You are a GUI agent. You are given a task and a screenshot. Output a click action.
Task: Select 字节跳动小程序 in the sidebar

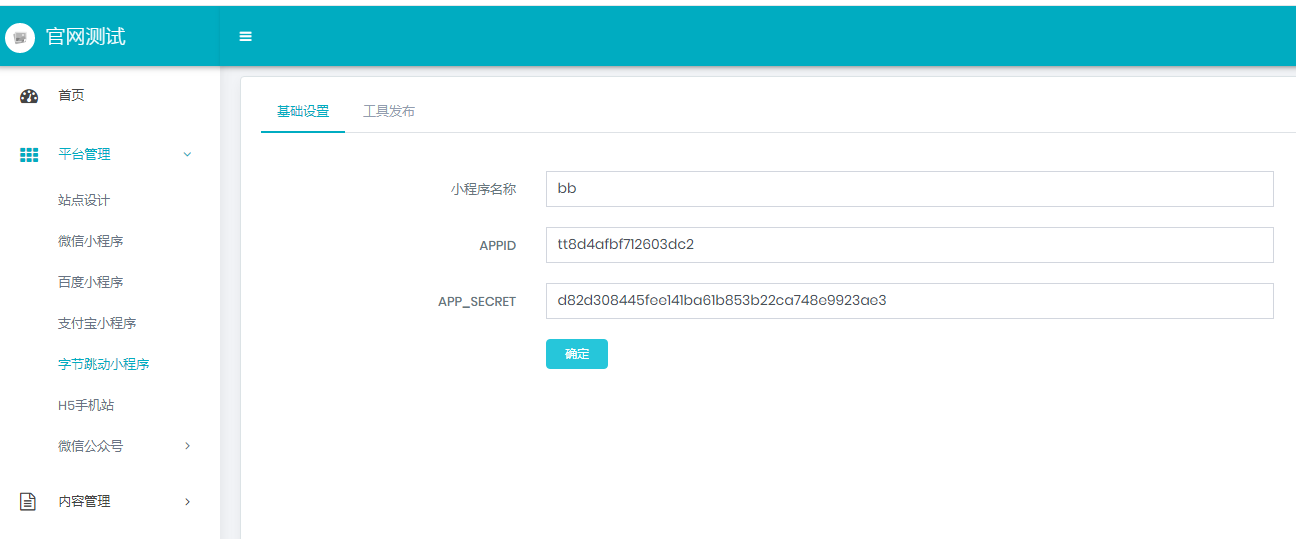coord(103,364)
